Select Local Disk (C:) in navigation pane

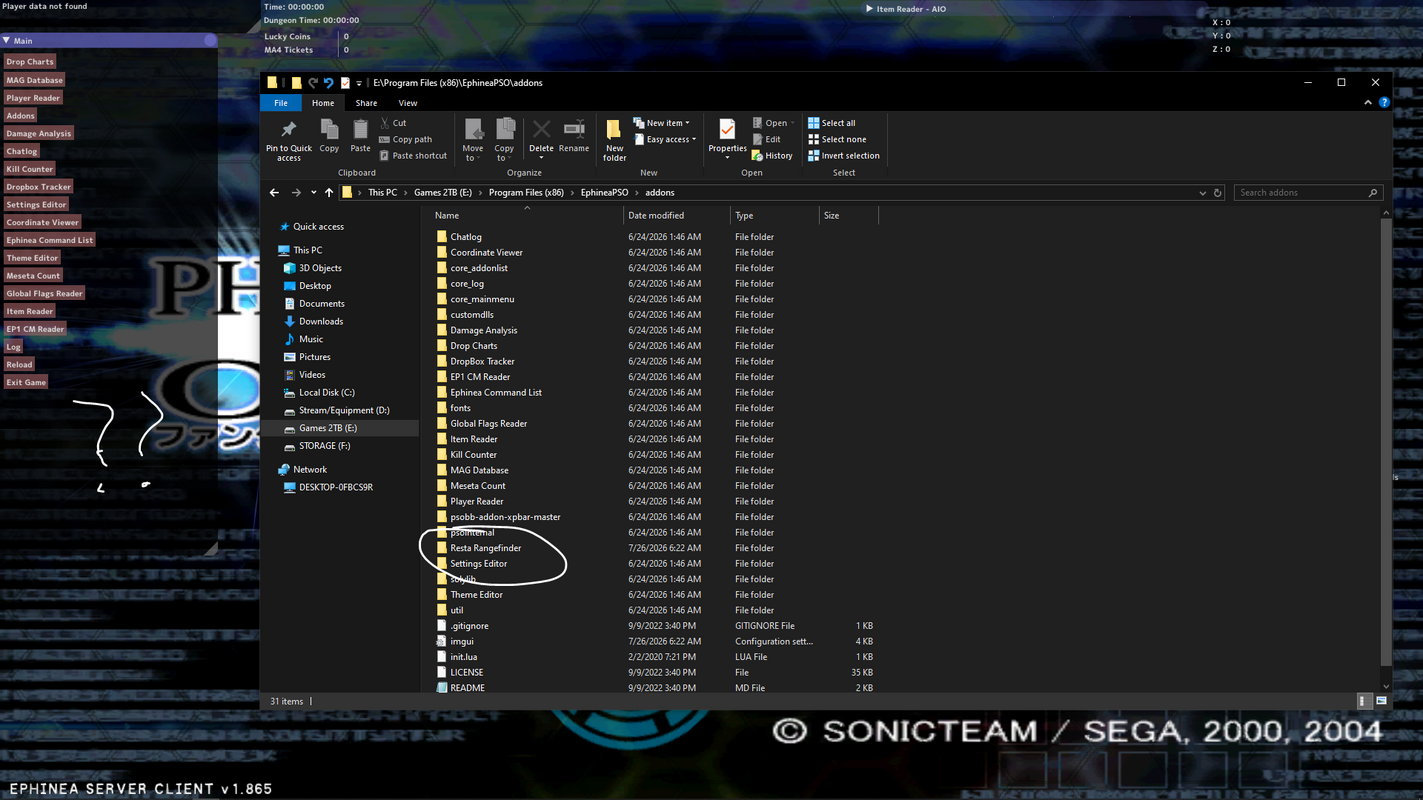(x=327, y=392)
